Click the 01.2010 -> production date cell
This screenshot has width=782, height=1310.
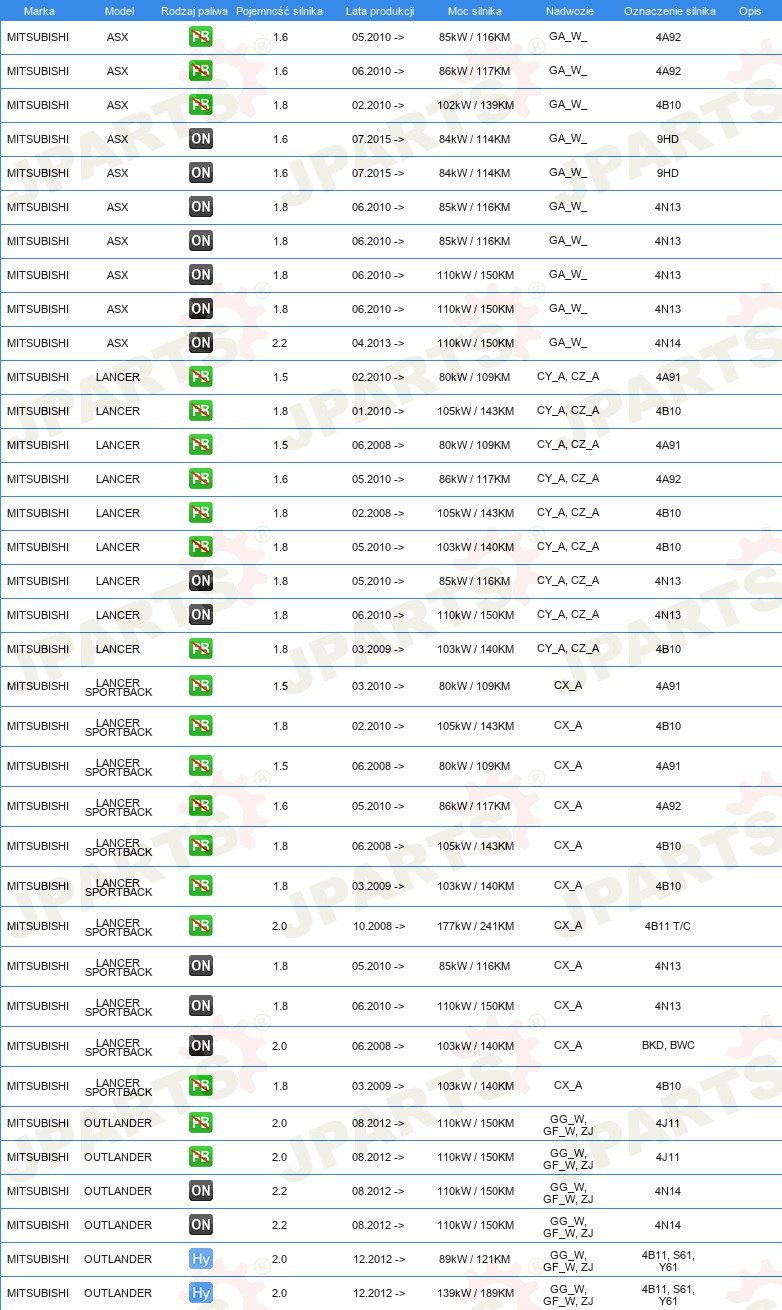pyautogui.click(x=378, y=411)
